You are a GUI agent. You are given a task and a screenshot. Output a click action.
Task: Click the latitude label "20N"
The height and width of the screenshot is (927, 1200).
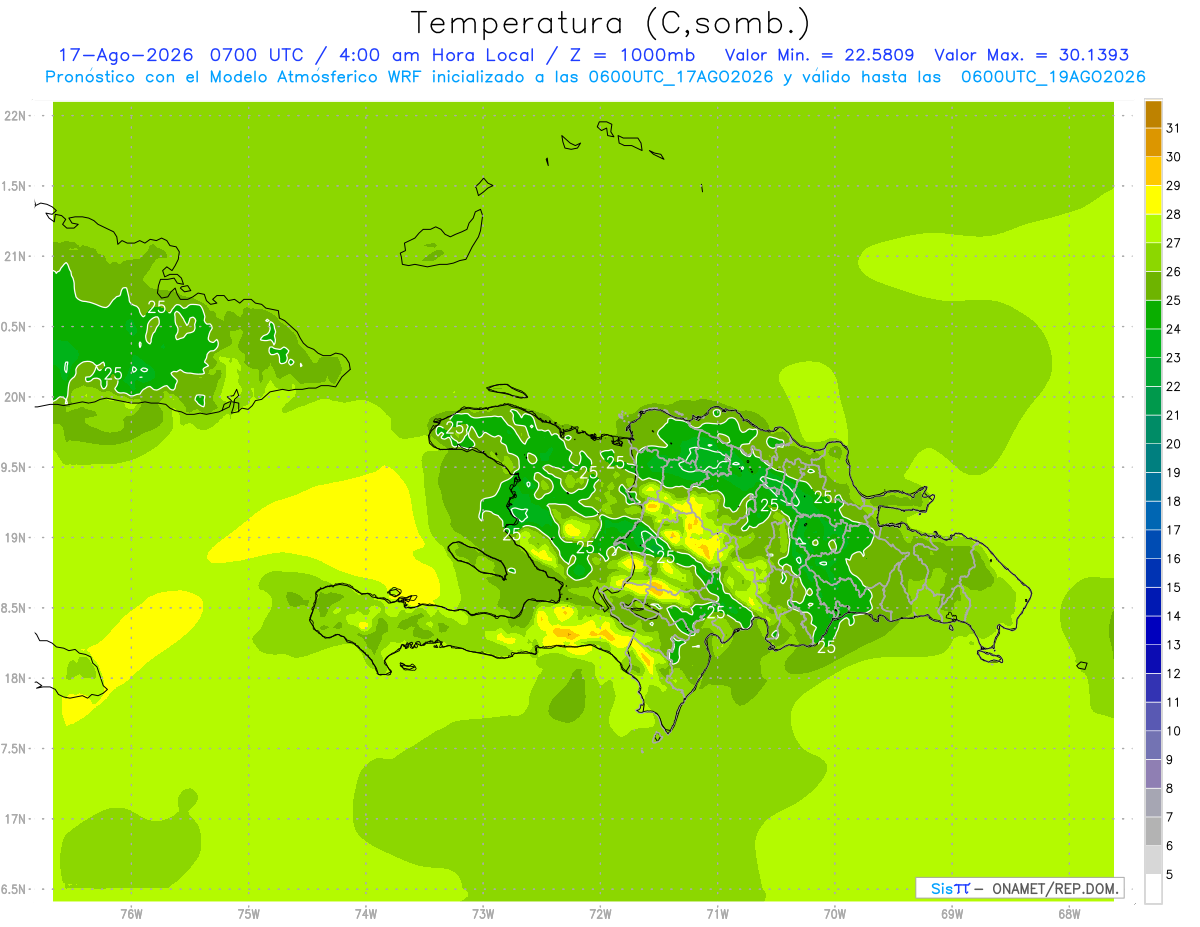[x=14, y=397]
